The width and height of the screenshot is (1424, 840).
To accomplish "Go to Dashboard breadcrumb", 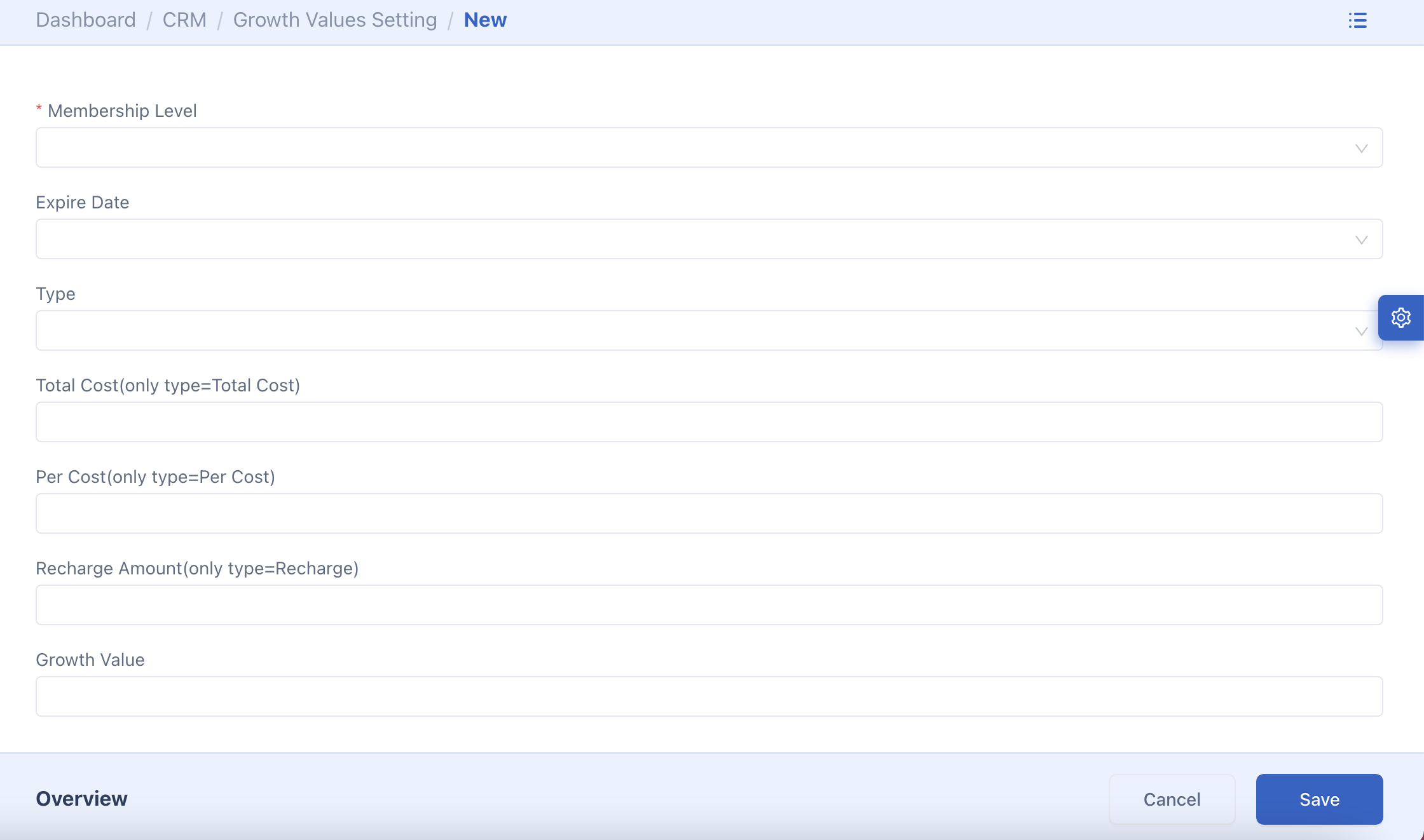I will click(86, 20).
